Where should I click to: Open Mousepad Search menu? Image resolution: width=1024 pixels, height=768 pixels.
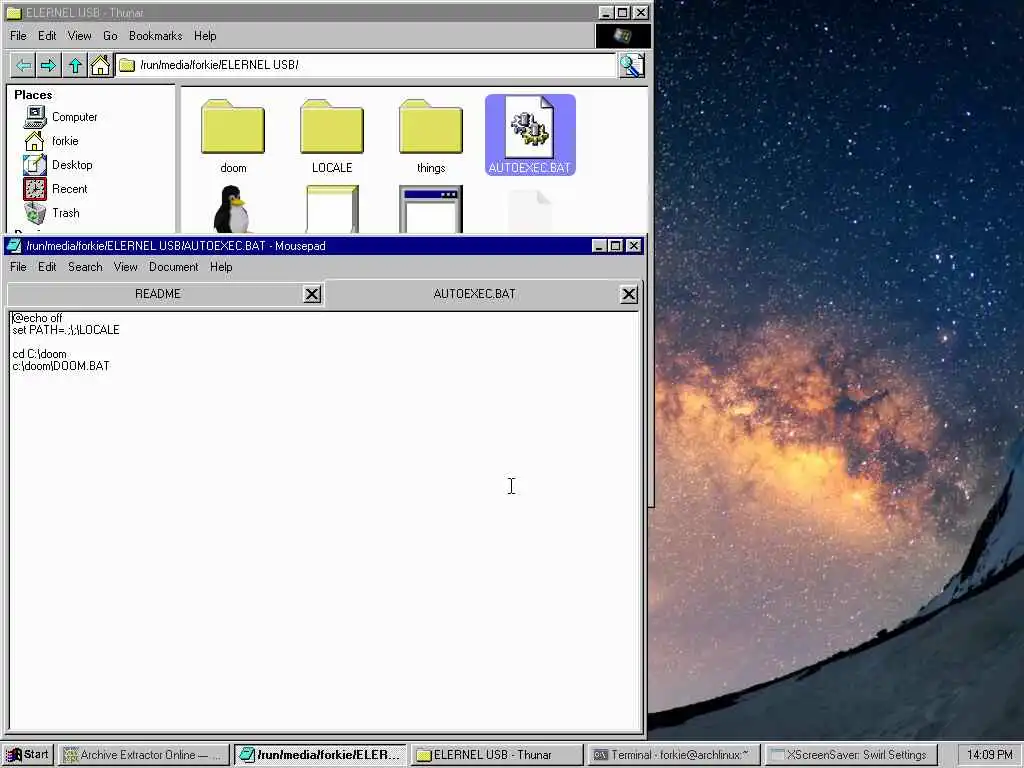tap(85, 267)
